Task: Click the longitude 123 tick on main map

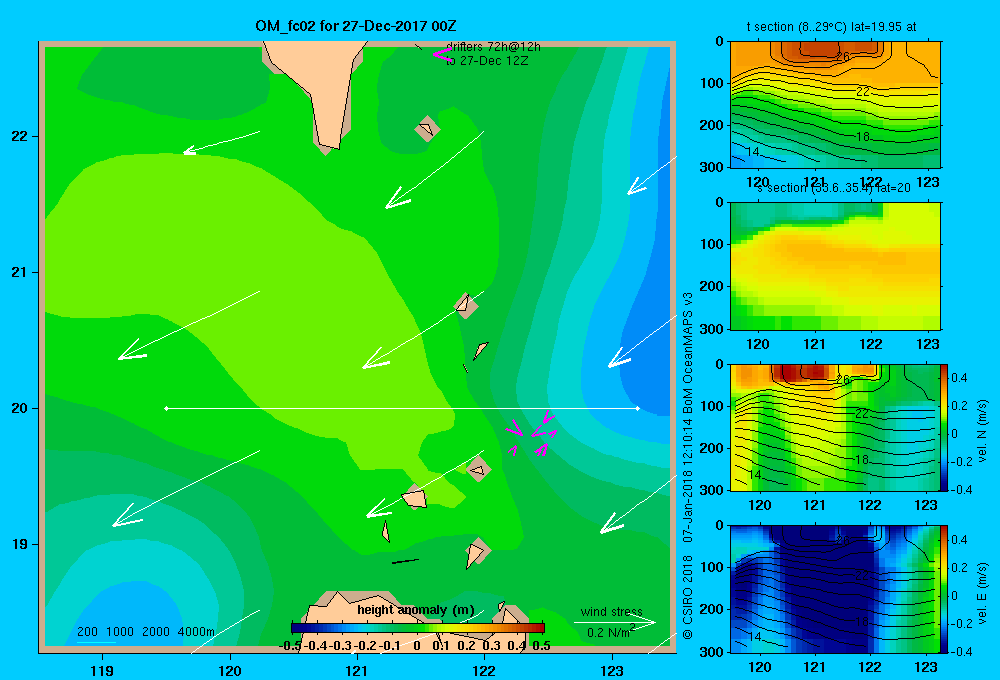Action: [612, 670]
